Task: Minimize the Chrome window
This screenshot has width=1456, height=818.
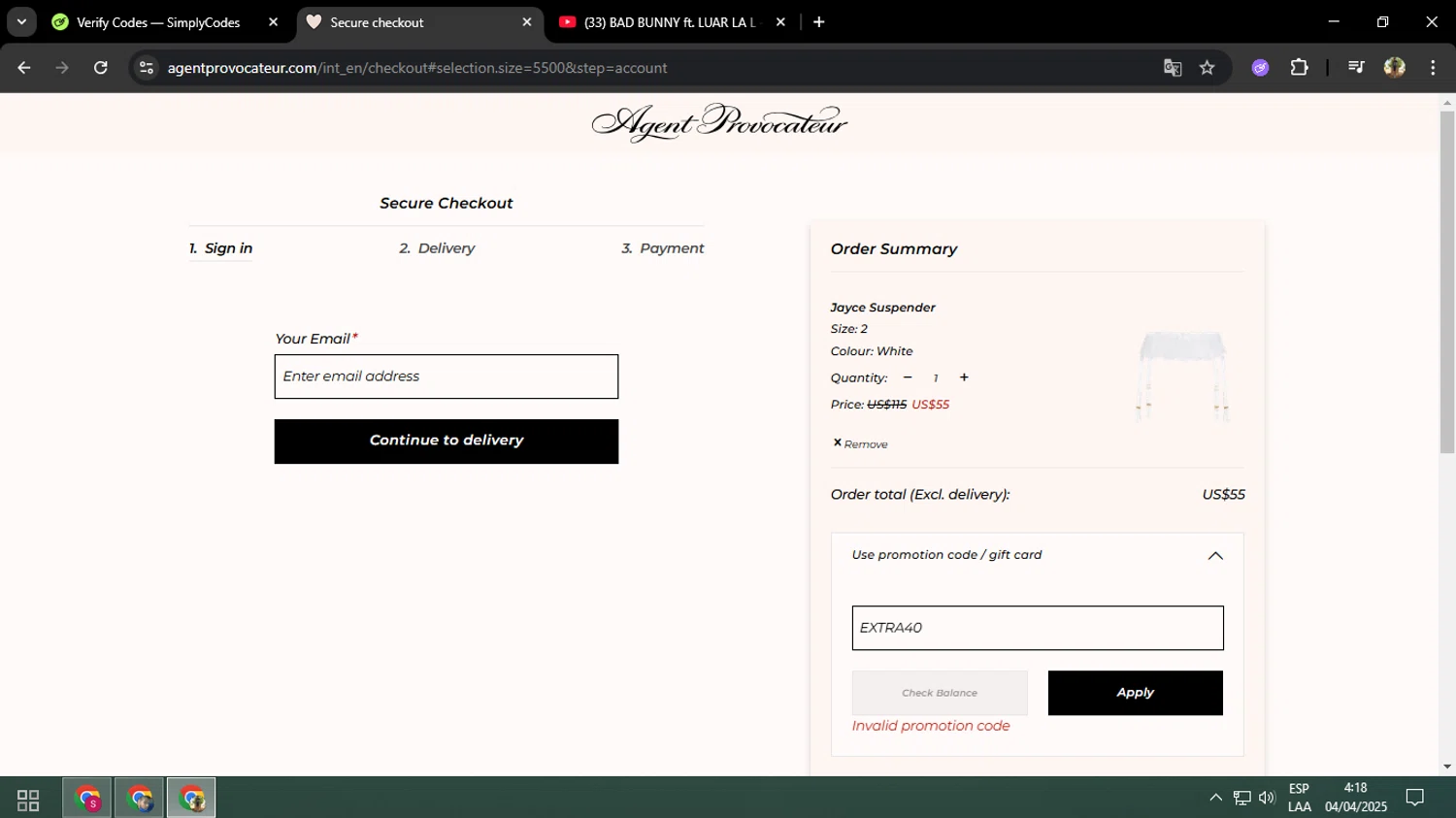Action: coord(1334,21)
